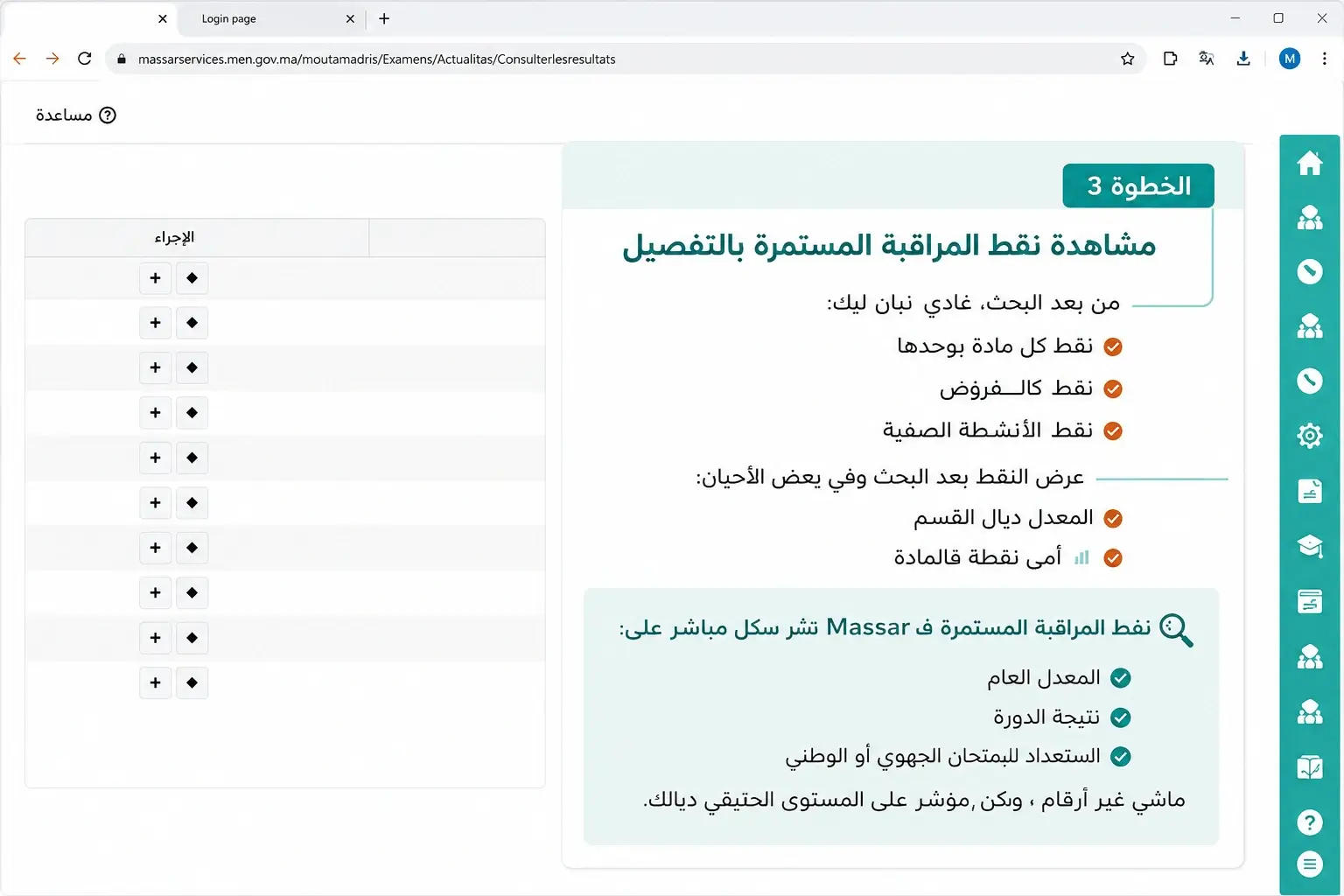Screen dimensions: 1344x896
Task: Expand the second table row with its plus button
Action: tap(155, 323)
